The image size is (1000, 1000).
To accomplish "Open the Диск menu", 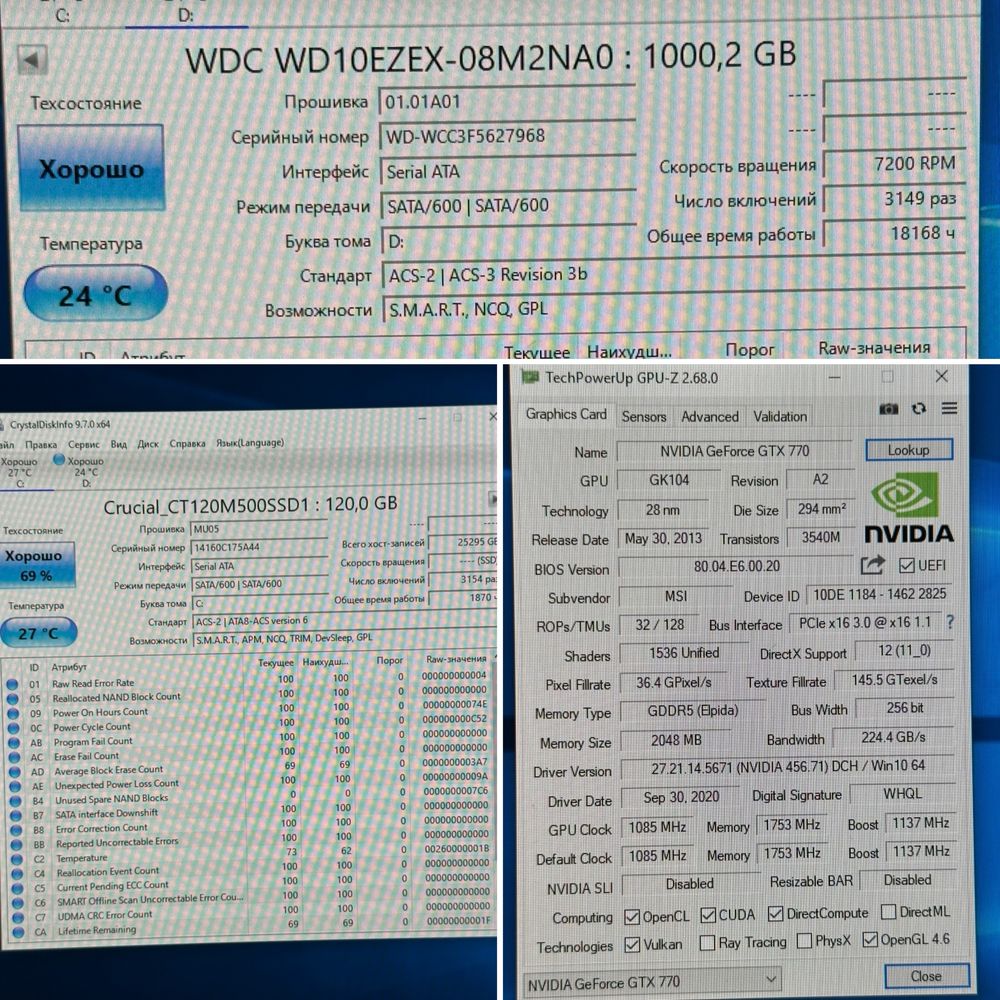I will 148,443.
